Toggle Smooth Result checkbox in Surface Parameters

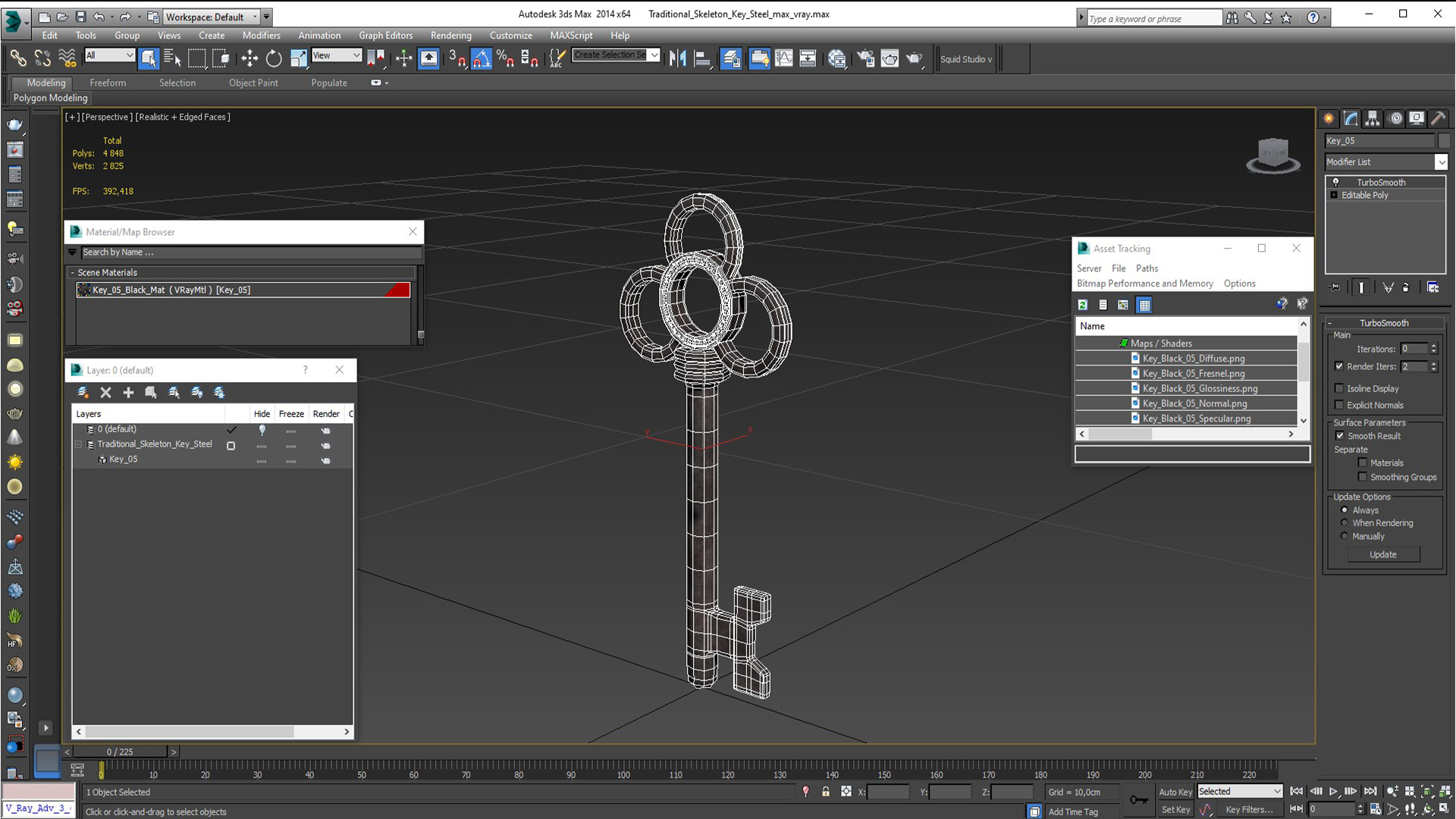(1339, 436)
